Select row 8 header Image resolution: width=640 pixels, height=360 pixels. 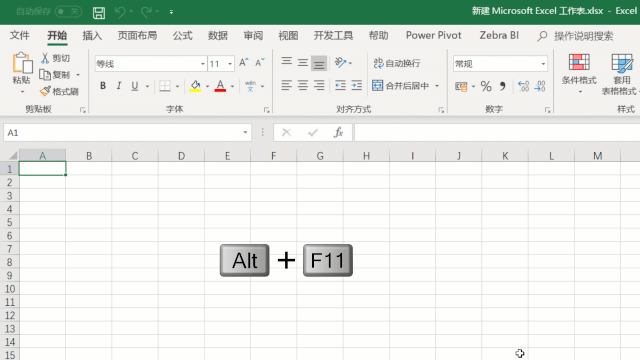9,262
